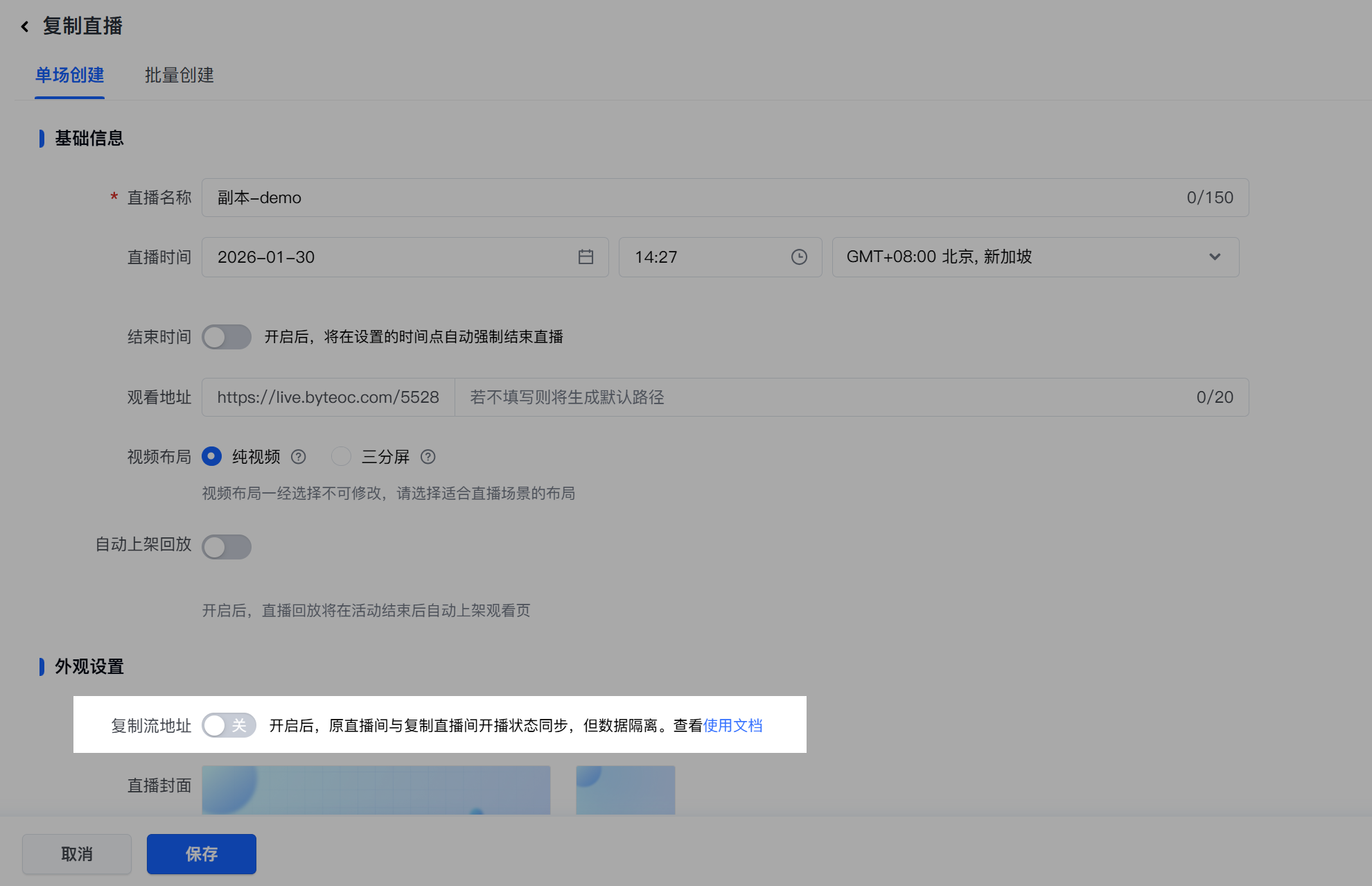Image resolution: width=1372 pixels, height=886 pixels.
Task: Click the clock icon in time field
Action: (799, 257)
